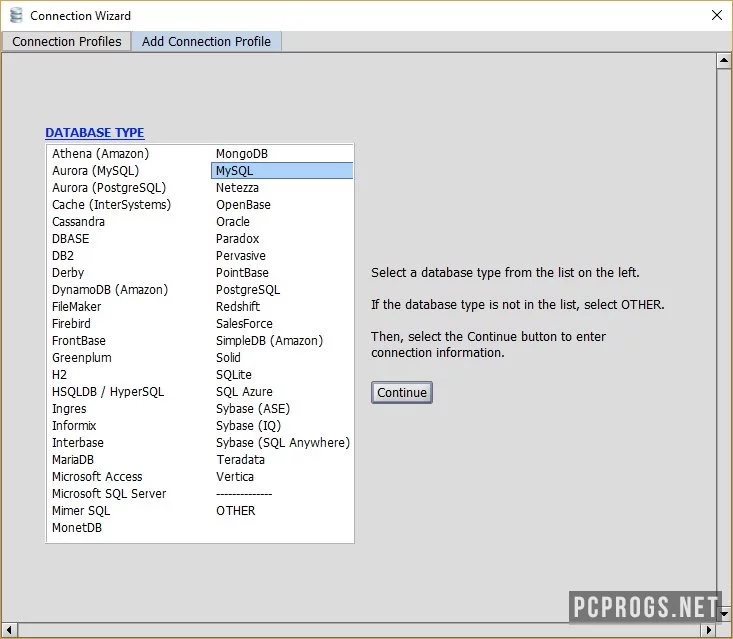Image resolution: width=733 pixels, height=639 pixels.
Task: Pick Solid database type
Action: click(x=228, y=358)
